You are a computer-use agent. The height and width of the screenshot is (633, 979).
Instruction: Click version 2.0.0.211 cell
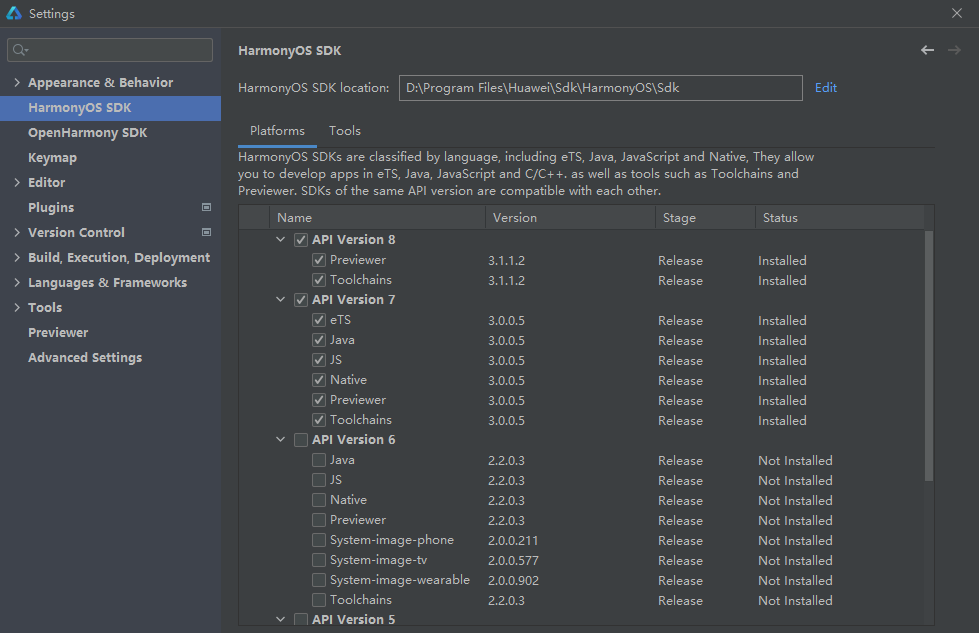pyautogui.click(x=513, y=541)
